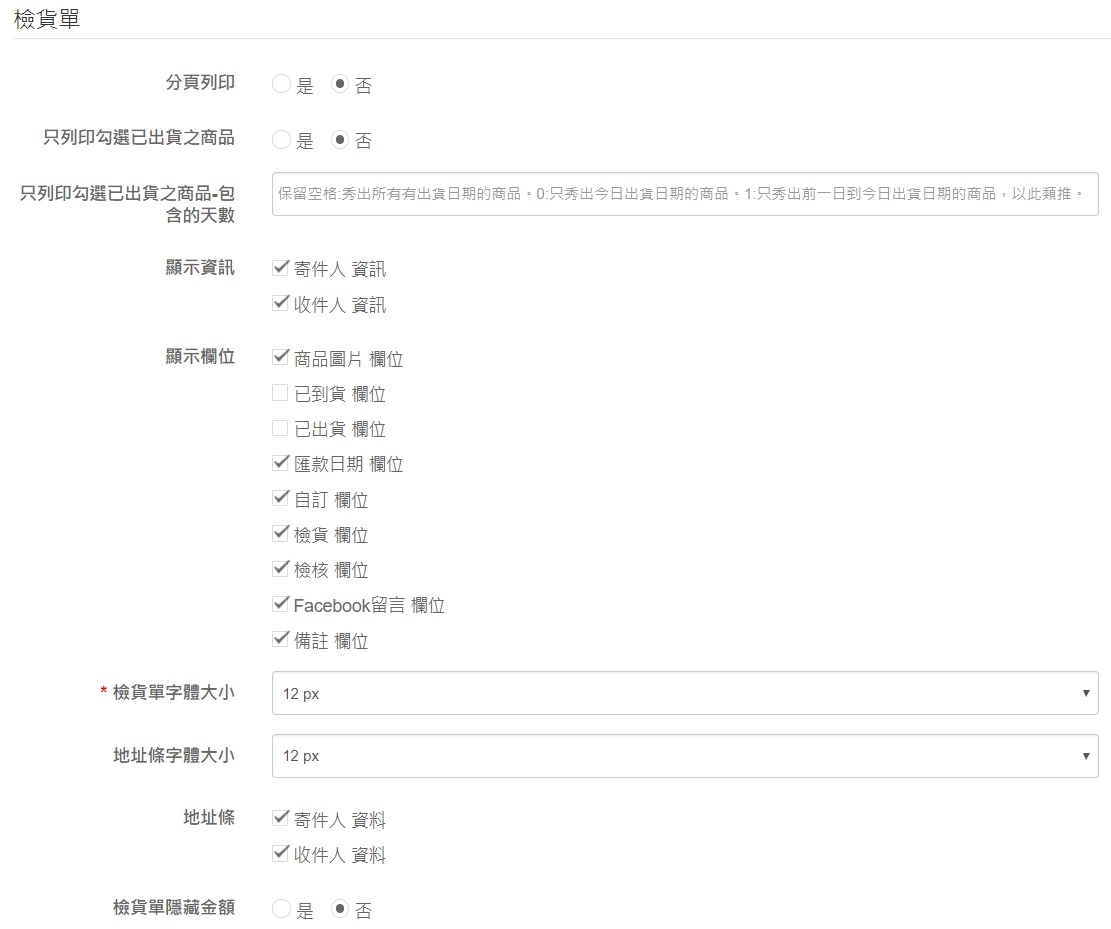1111x929 pixels.
Task: Choose 否 for 只列印勾選已出貨之商品
Action: [339, 140]
